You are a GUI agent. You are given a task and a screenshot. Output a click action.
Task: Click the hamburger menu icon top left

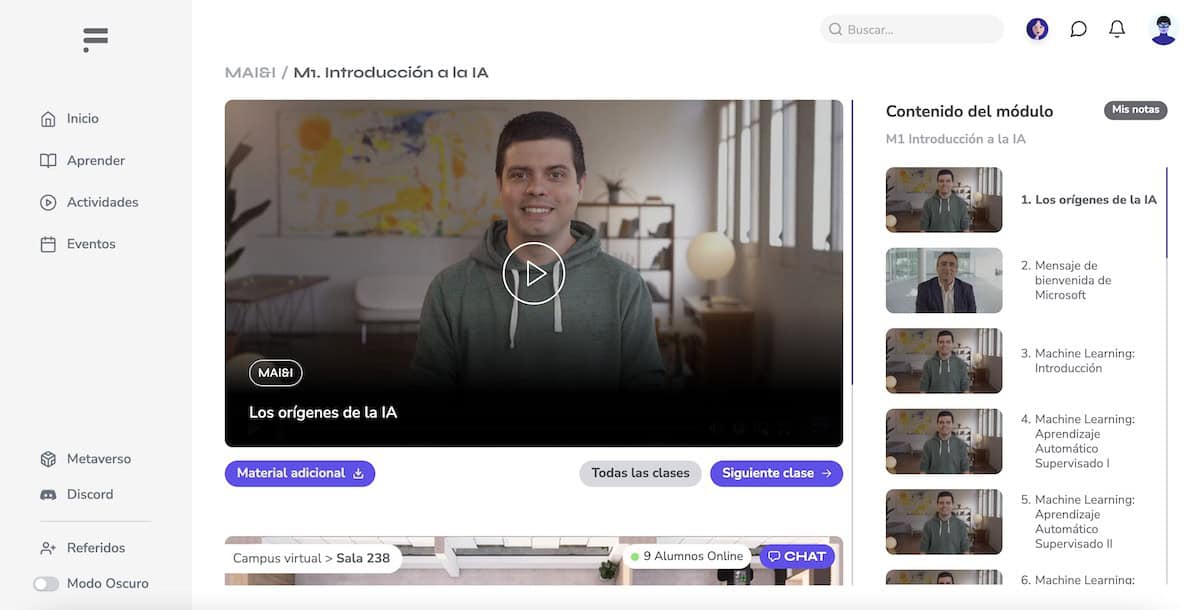[x=94, y=39]
